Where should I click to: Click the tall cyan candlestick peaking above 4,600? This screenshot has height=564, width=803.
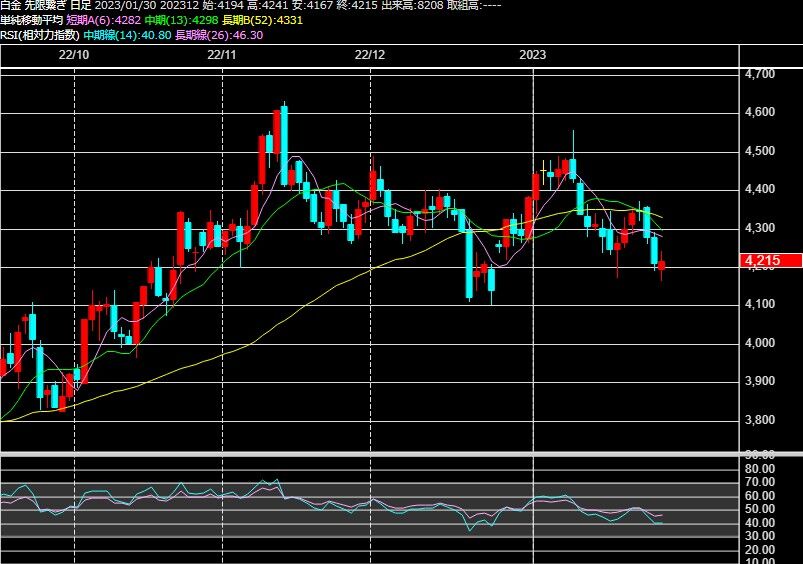click(x=284, y=145)
